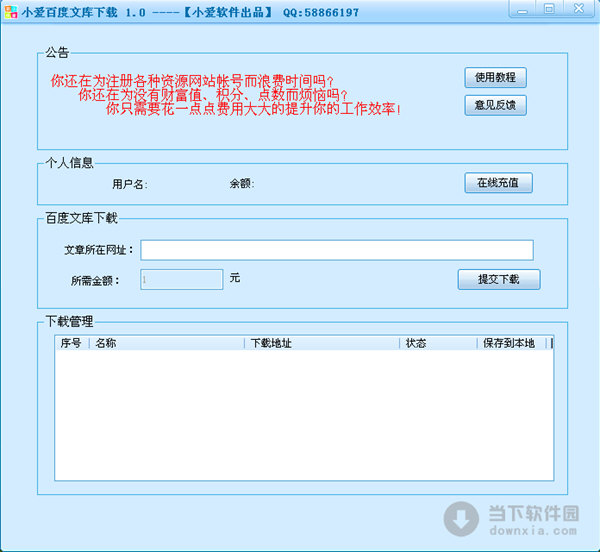Sort by 名称 column header
Image resolution: width=600 pixels, height=552 pixels.
(x=166, y=343)
